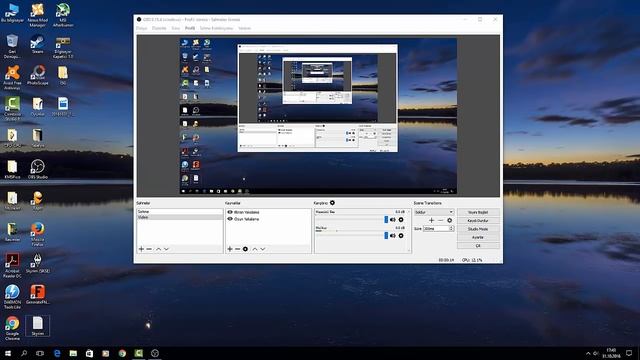Open the Profil menu
Viewport: 640px width, 360px height.
[190, 28]
